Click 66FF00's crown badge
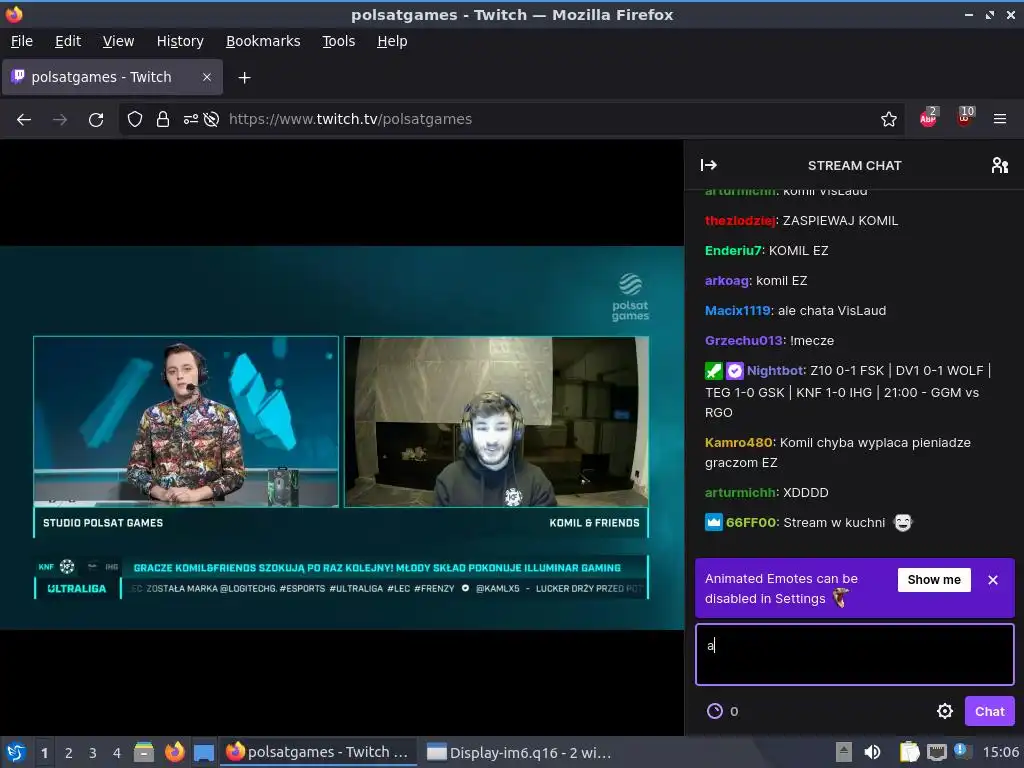This screenshot has width=1024, height=768. point(714,522)
